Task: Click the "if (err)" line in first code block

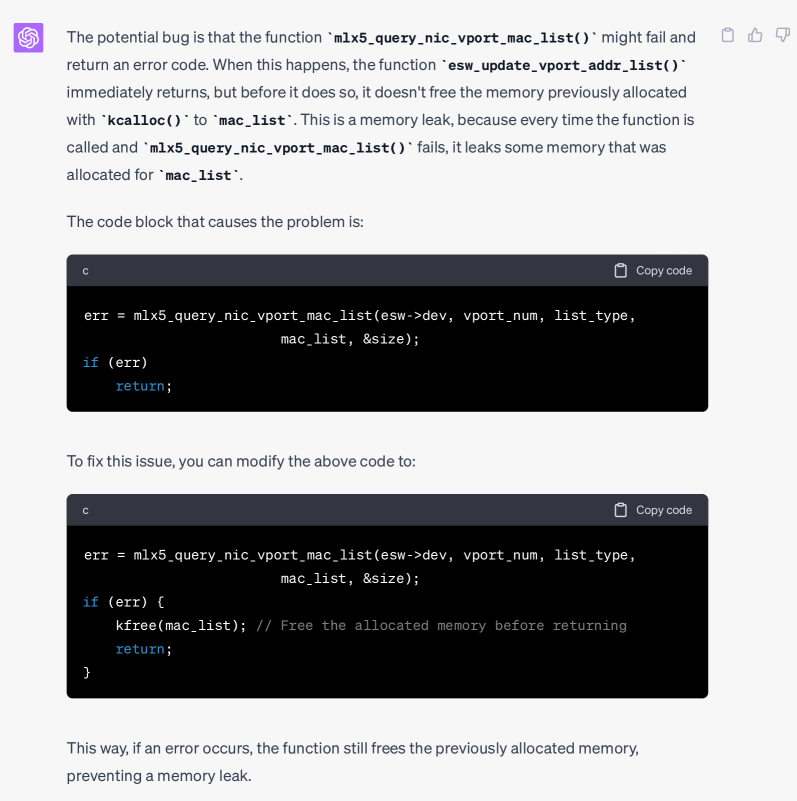Action: [115, 362]
